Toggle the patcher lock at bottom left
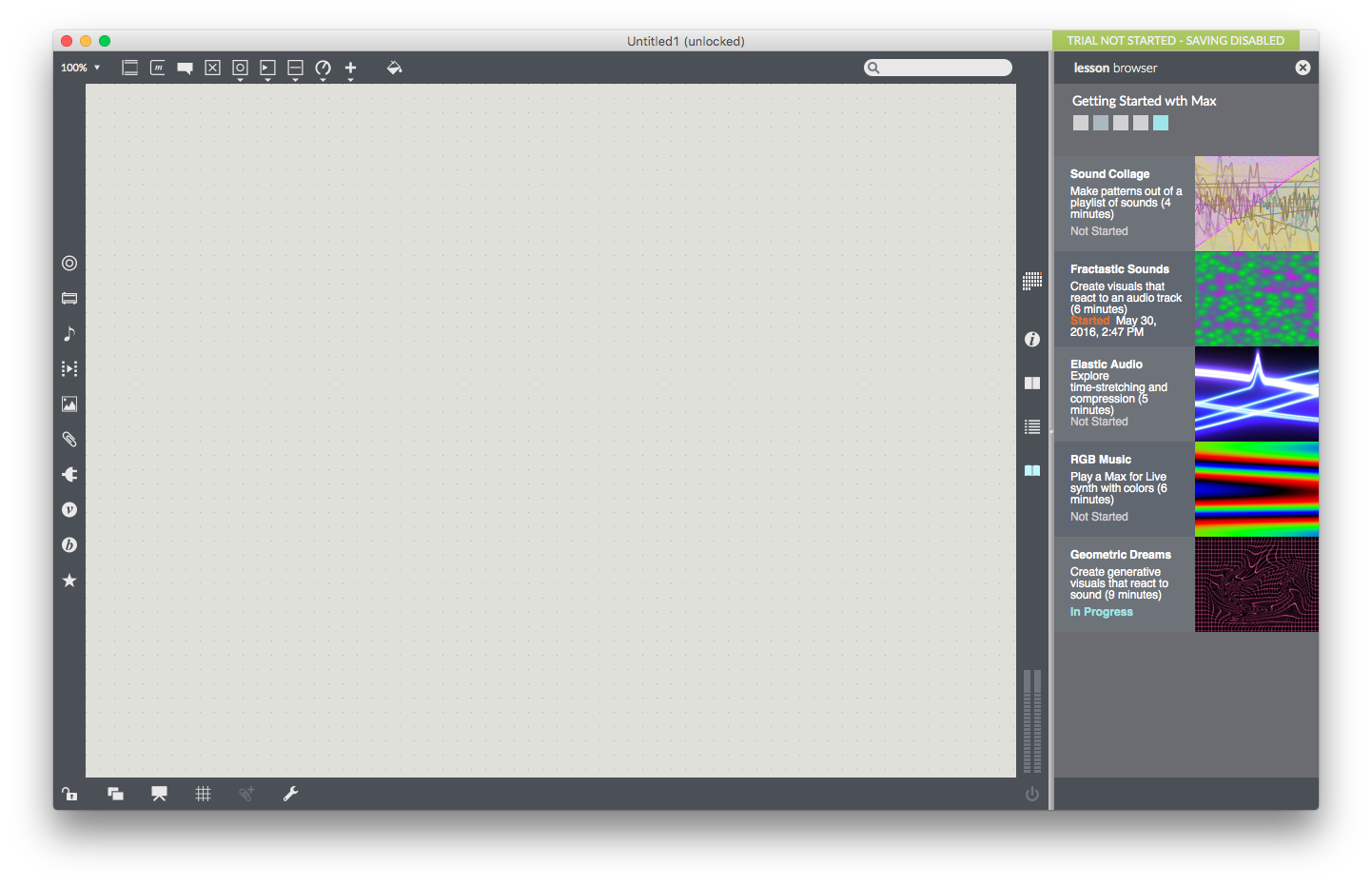The width and height of the screenshot is (1372, 886). (69, 794)
